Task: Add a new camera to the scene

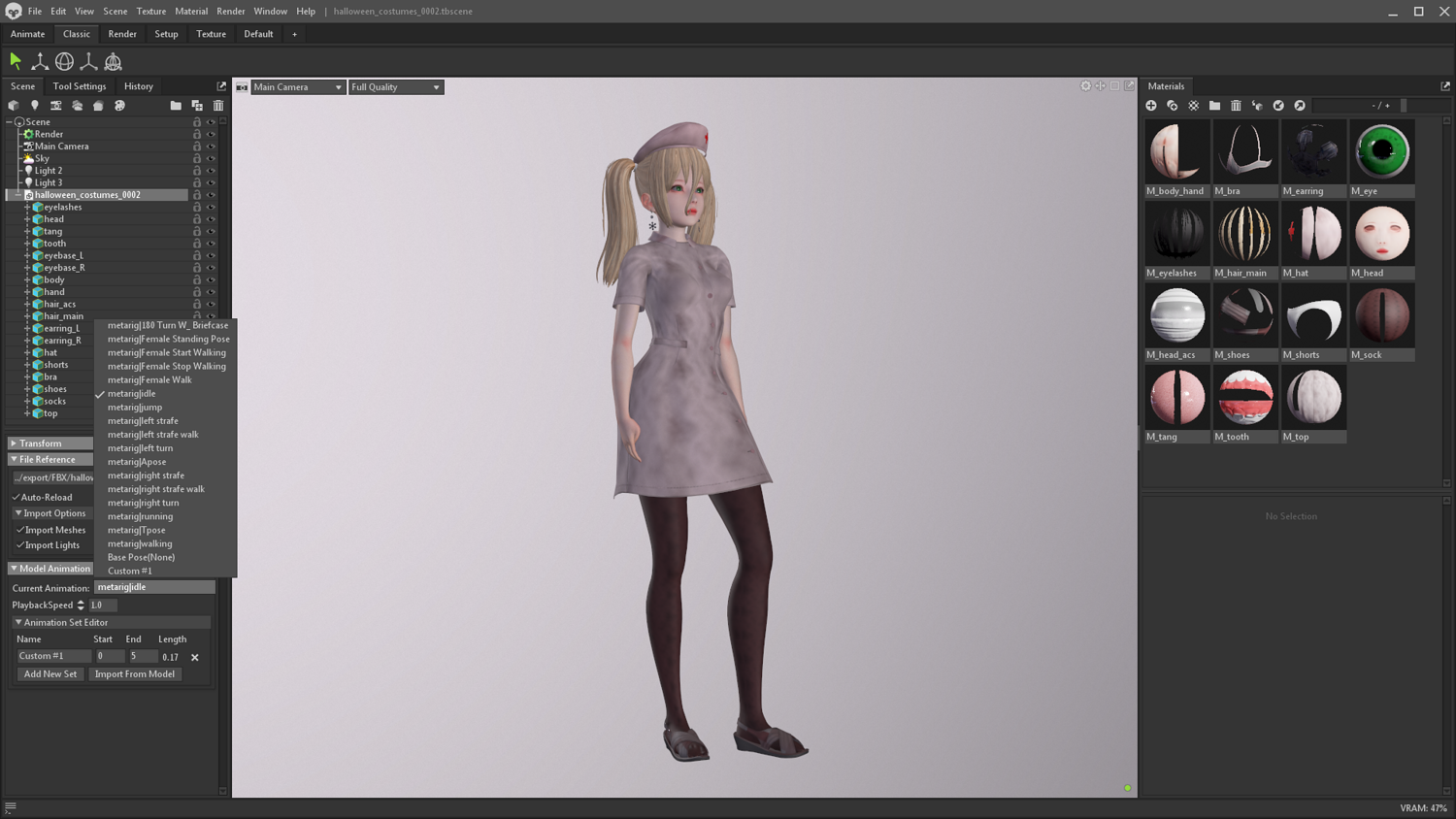Action: coord(56,106)
